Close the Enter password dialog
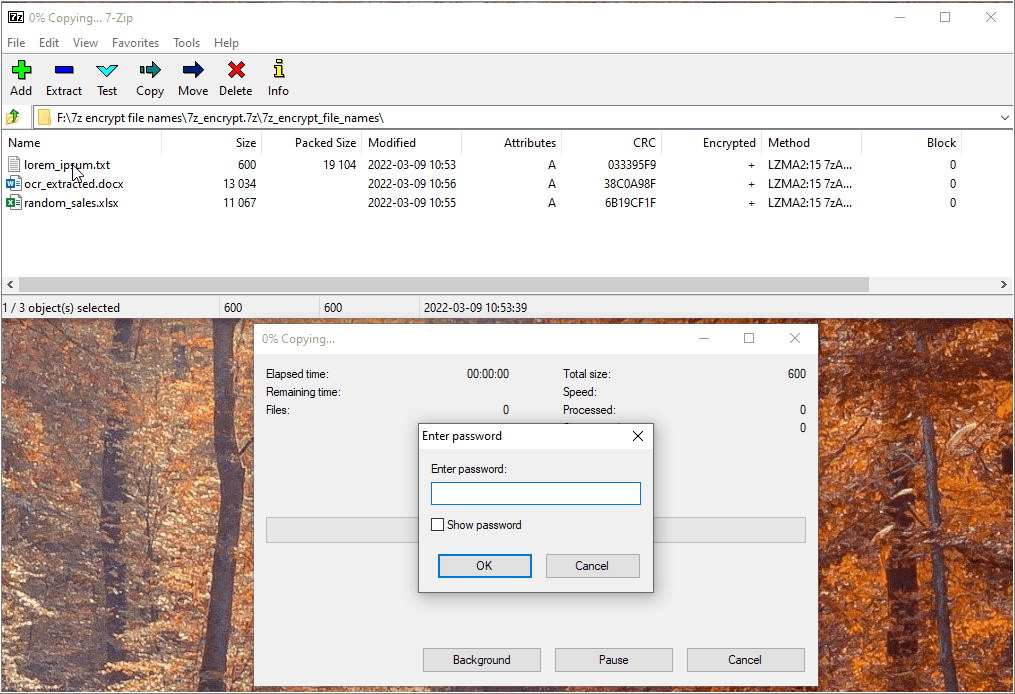The height and width of the screenshot is (694, 1015). pos(637,436)
